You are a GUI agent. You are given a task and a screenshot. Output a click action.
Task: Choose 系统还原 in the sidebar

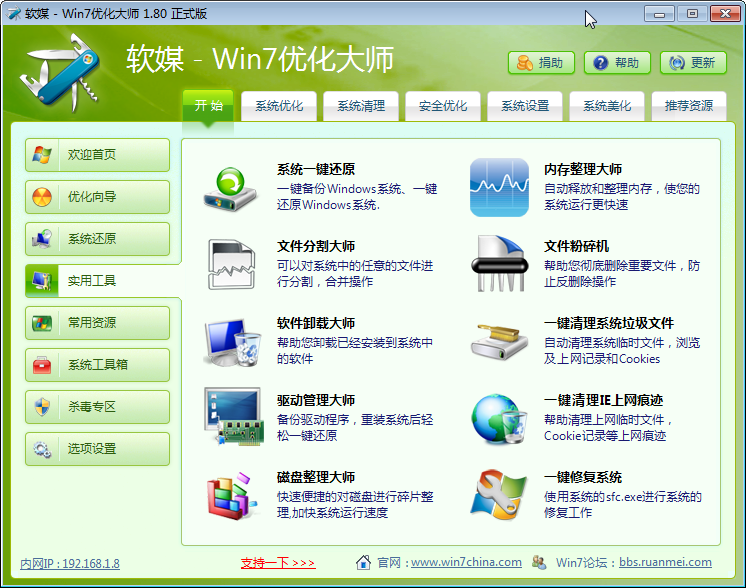coord(98,239)
